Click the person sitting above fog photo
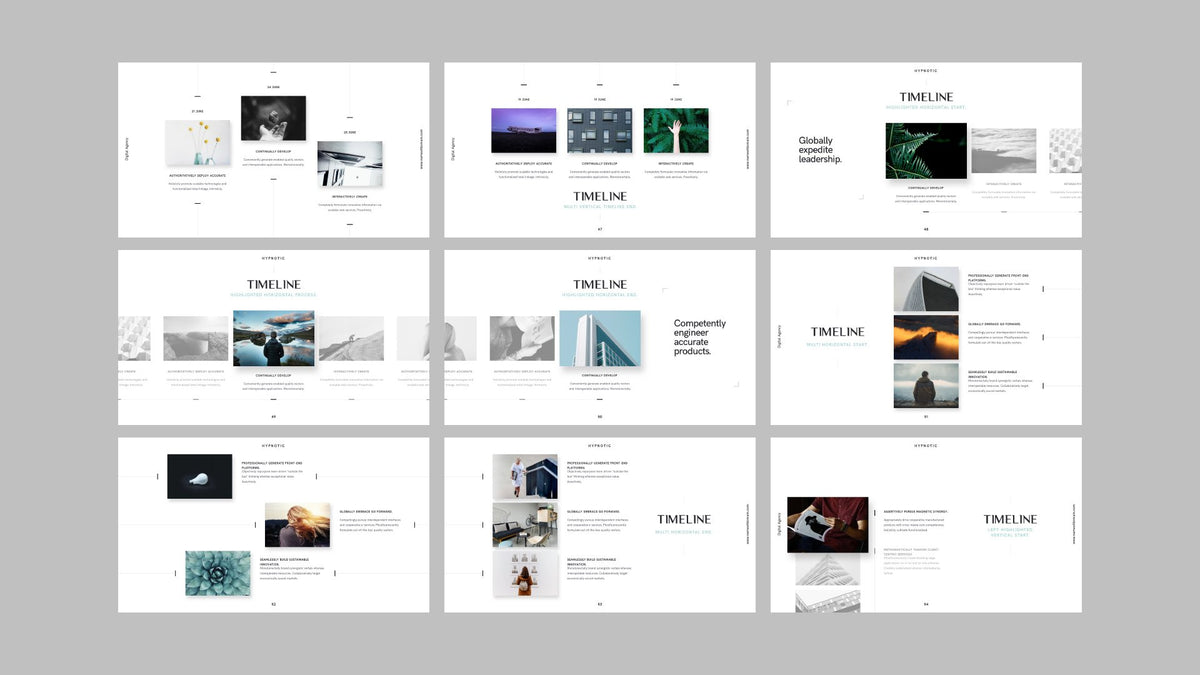 pyautogui.click(x=926, y=385)
